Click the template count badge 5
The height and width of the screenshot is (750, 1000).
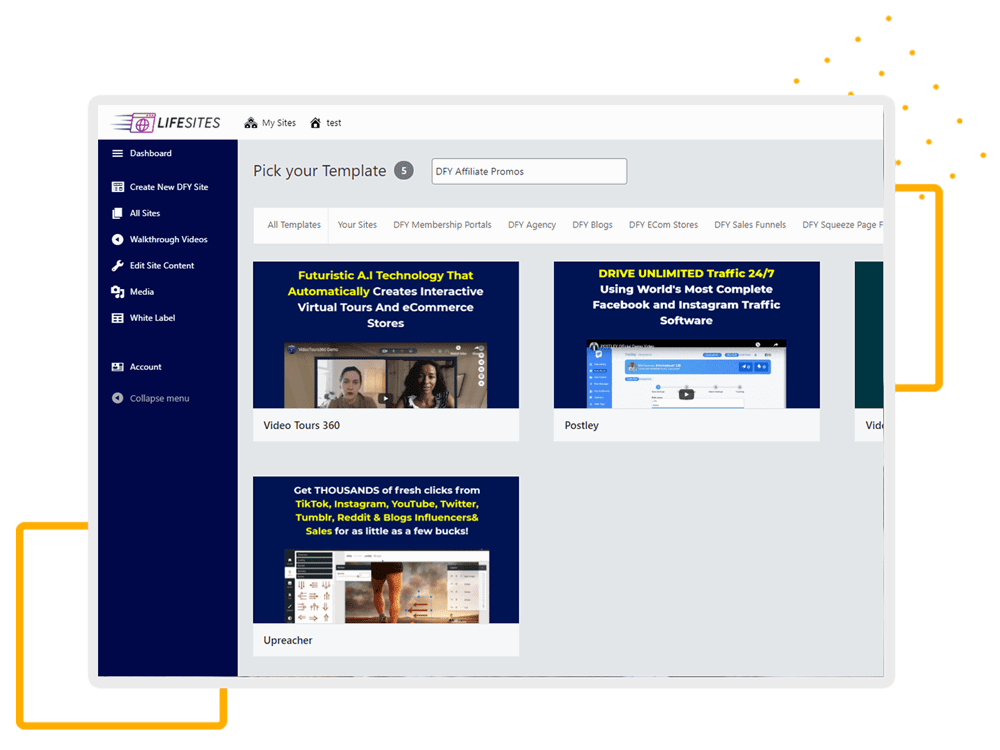click(404, 170)
